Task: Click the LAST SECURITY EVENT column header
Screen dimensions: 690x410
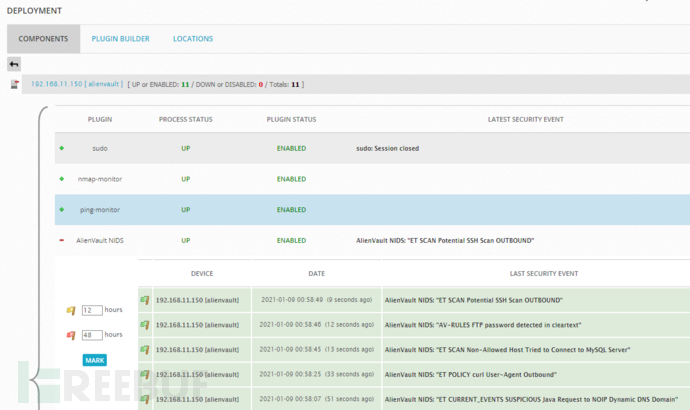Action: (544, 274)
